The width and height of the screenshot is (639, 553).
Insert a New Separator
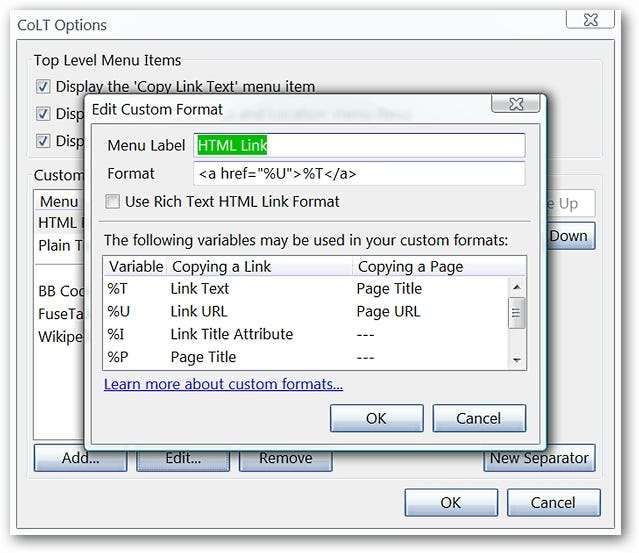point(540,459)
